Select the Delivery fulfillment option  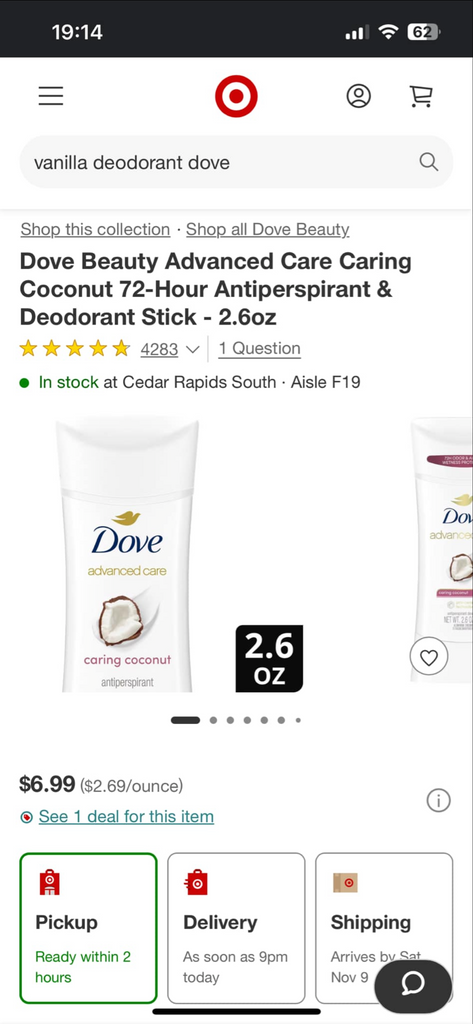[236, 928]
